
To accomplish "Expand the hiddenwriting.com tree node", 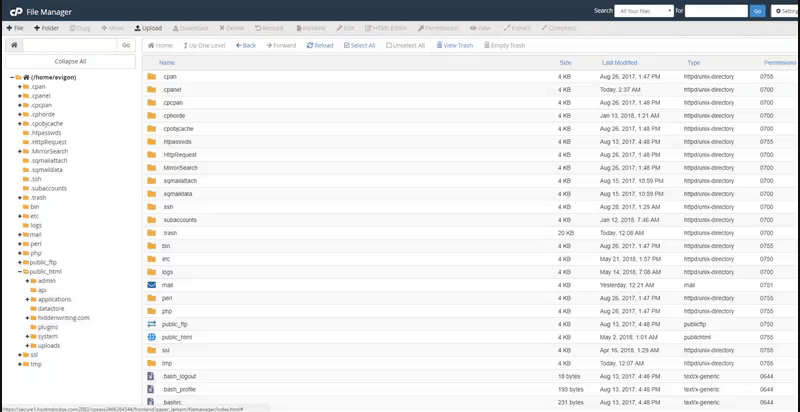I will (x=27, y=318).
